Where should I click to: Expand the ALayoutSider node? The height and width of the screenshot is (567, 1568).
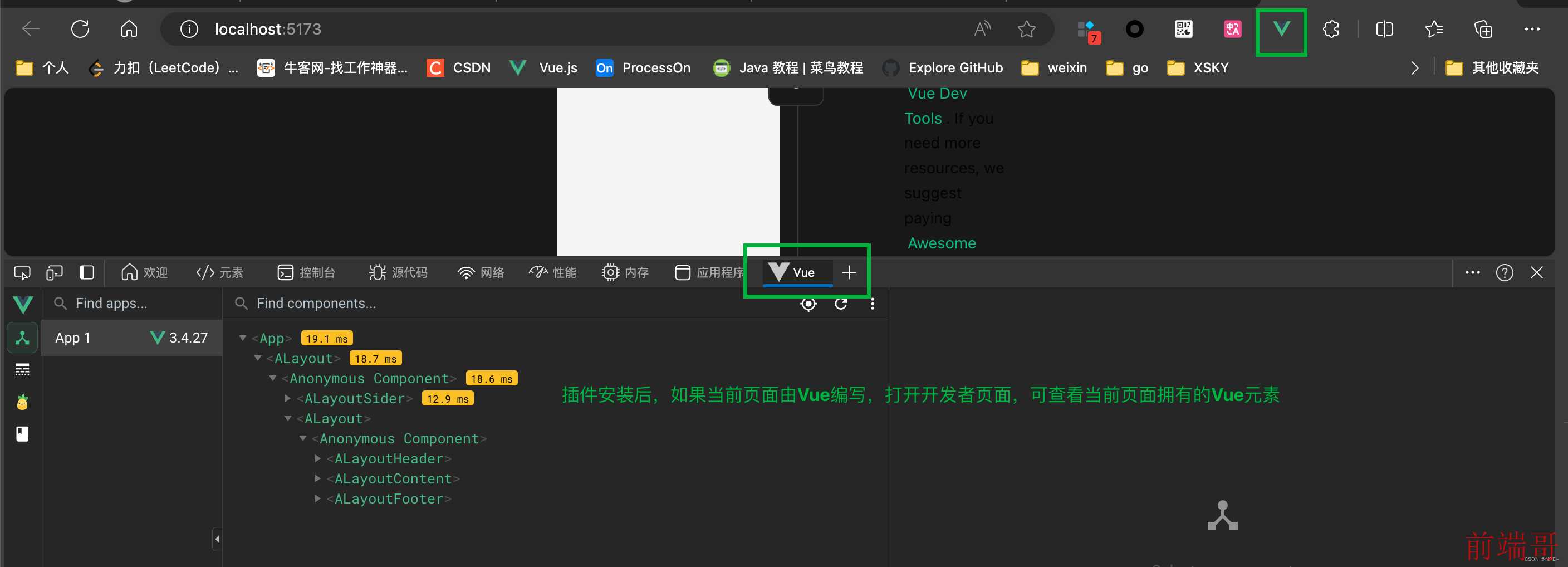pyautogui.click(x=287, y=398)
